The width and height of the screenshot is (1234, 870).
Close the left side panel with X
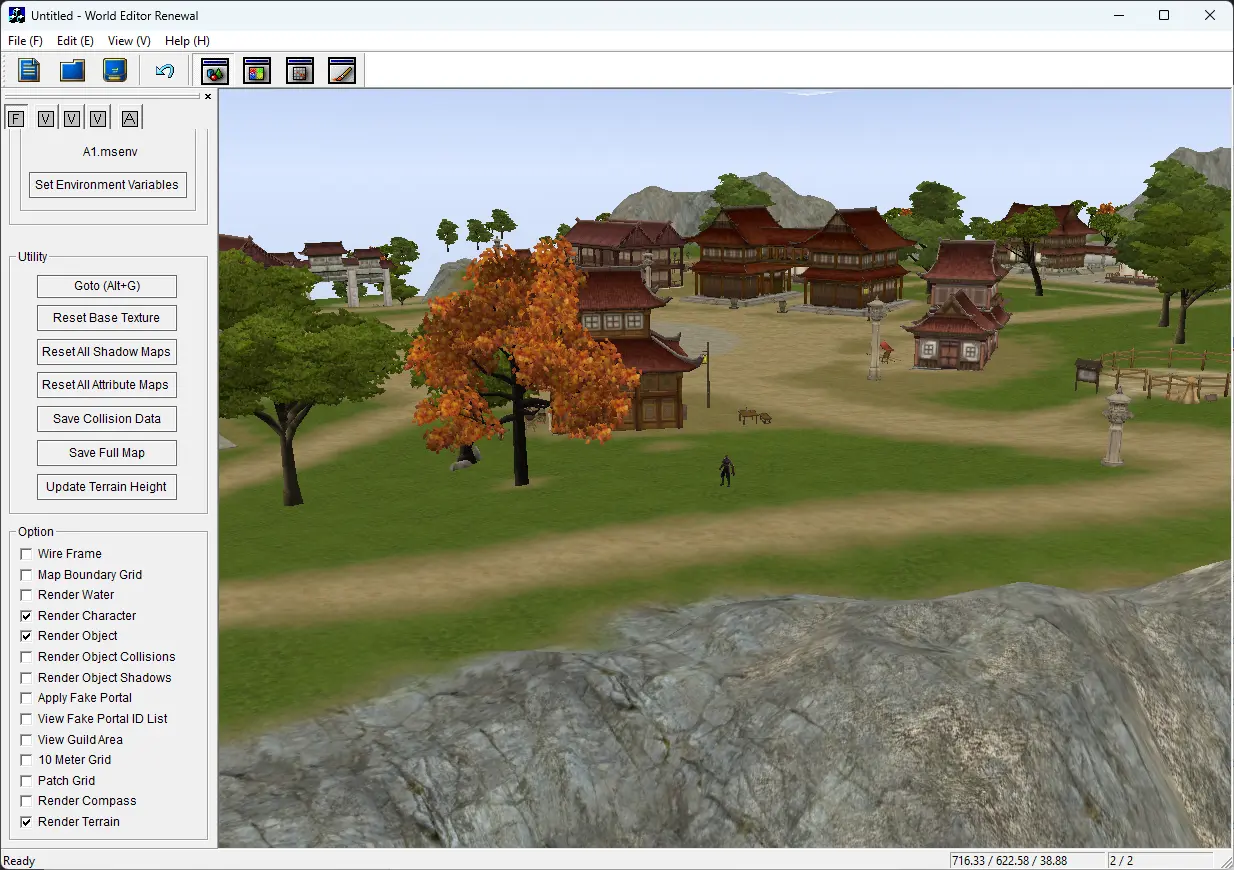click(208, 97)
